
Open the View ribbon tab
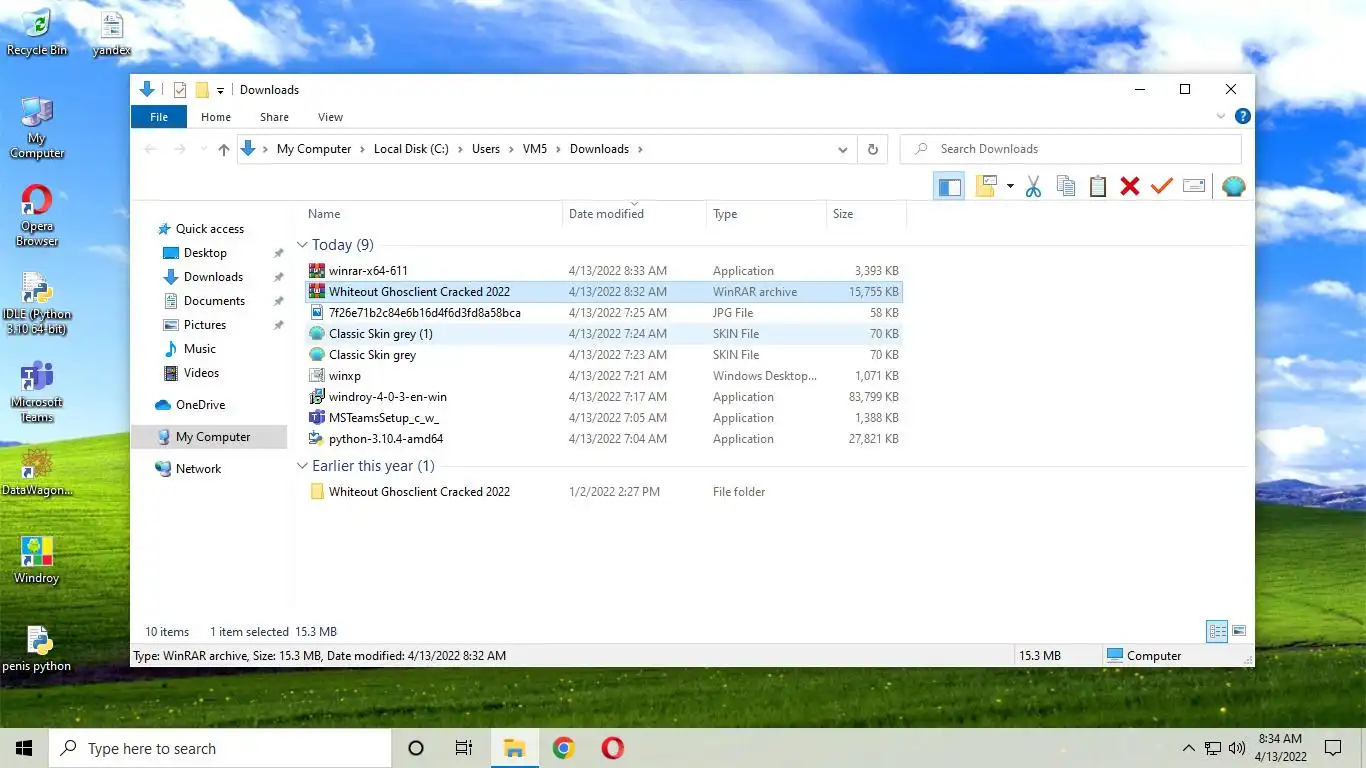coord(330,117)
